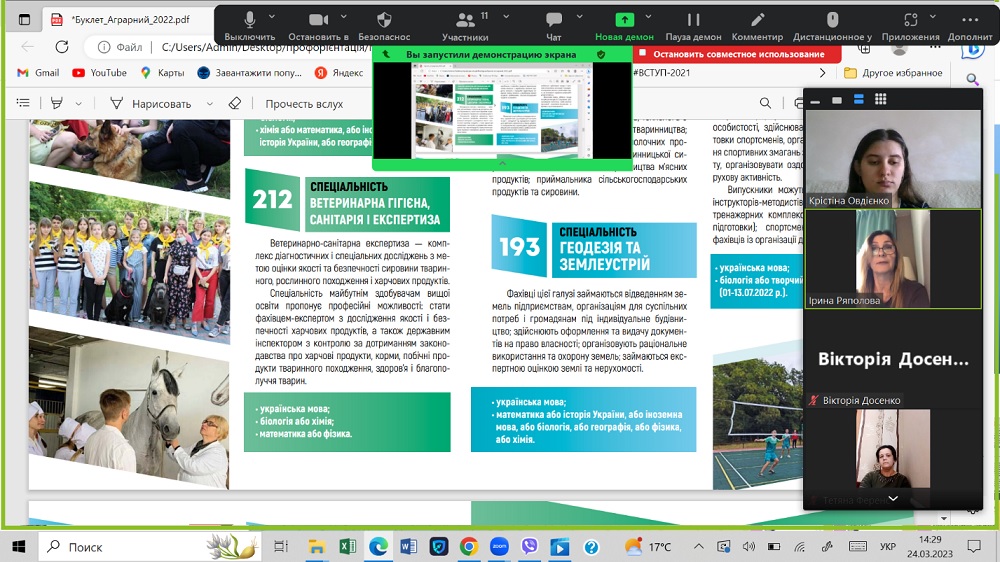
Task: Switch Zoom panel to single video view
Action: (x=837, y=100)
